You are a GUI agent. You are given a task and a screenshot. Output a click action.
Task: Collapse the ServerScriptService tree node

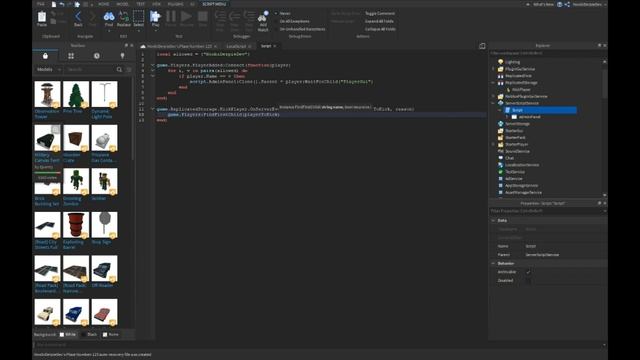[493, 103]
